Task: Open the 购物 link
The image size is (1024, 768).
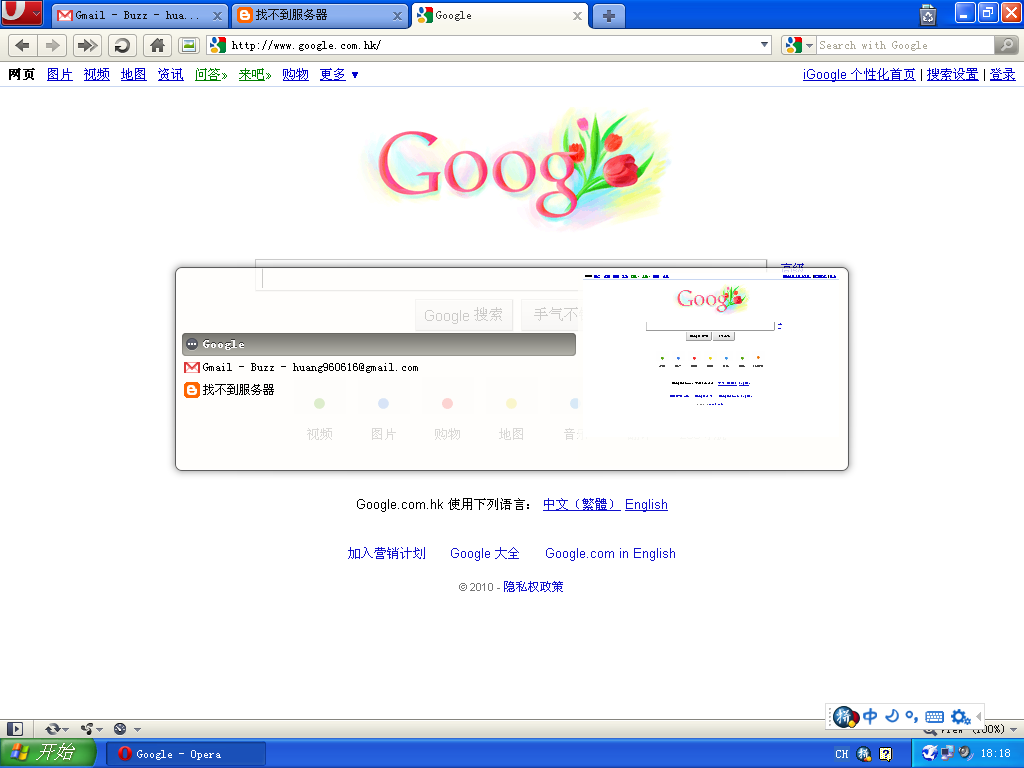Action: point(295,74)
